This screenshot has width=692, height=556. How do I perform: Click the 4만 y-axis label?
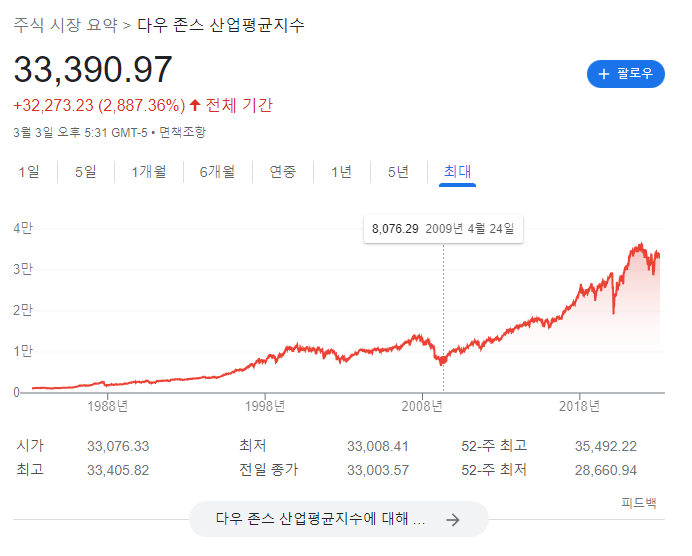click(23, 228)
